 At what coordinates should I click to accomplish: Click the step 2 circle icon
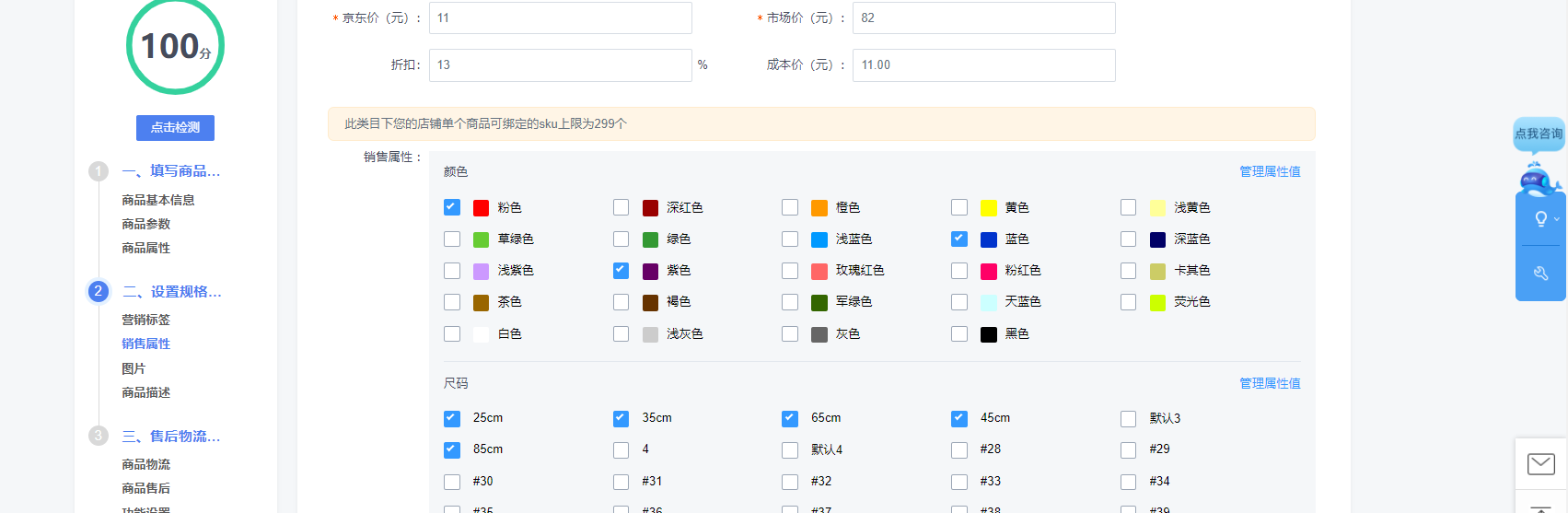[99, 291]
